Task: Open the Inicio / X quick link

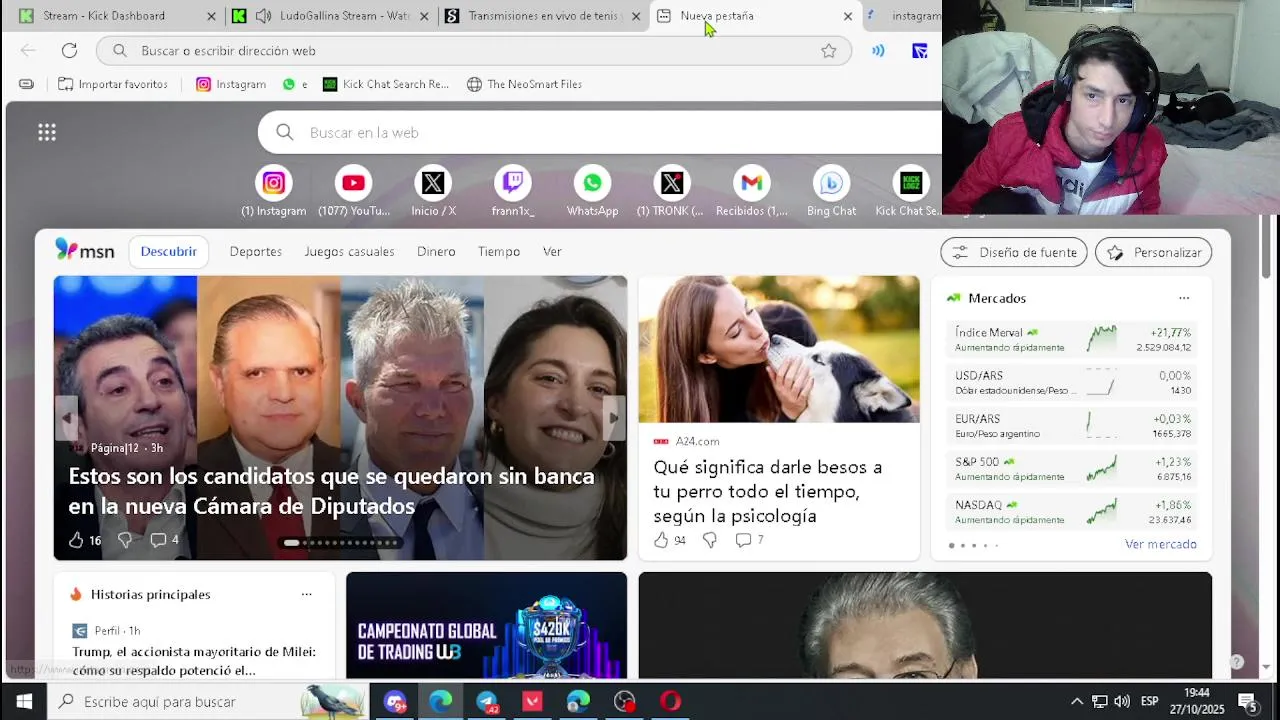Action: pos(433,192)
